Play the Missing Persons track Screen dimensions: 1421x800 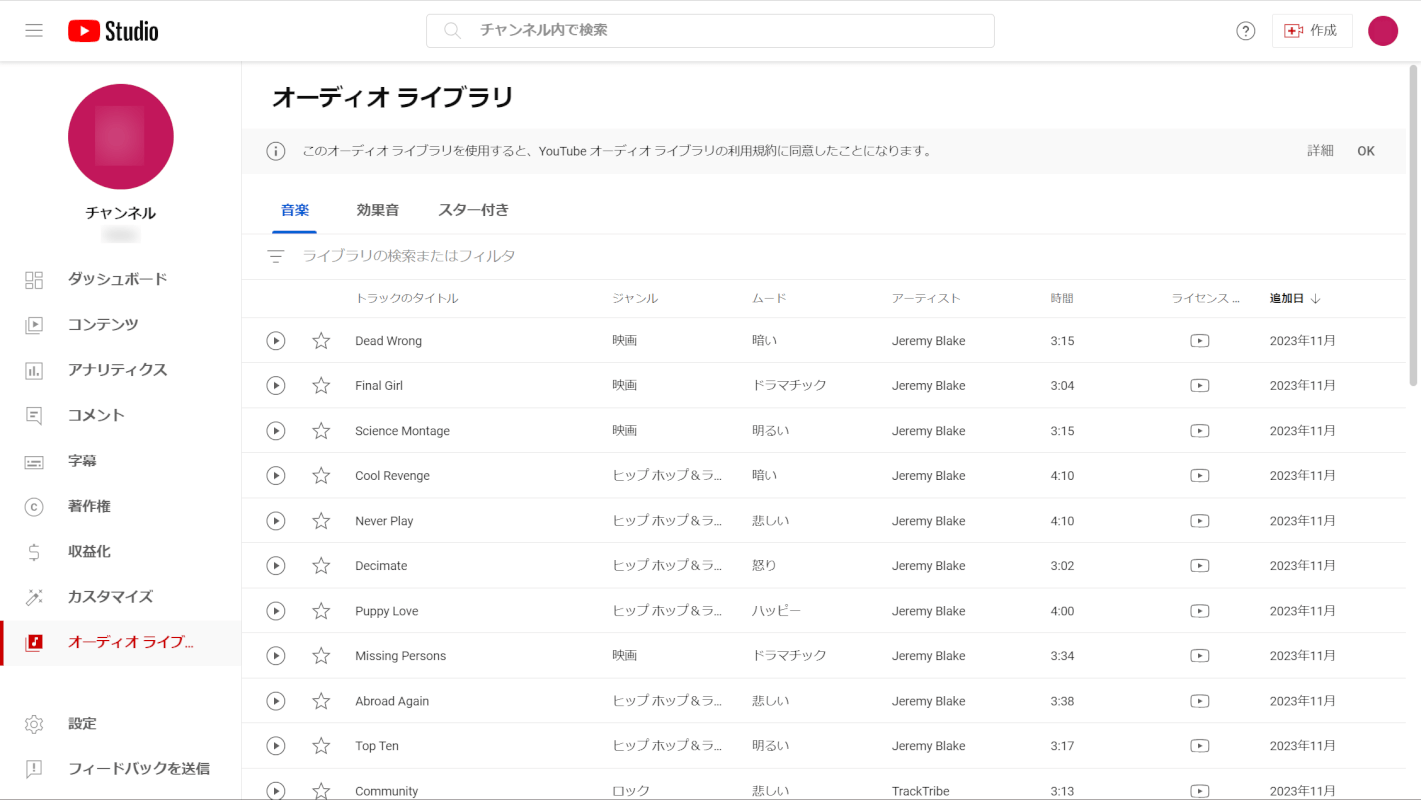tap(276, 656)
